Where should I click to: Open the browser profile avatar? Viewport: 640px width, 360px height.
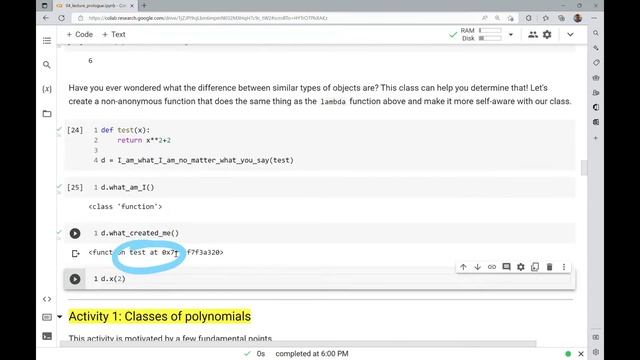point(578,18)
